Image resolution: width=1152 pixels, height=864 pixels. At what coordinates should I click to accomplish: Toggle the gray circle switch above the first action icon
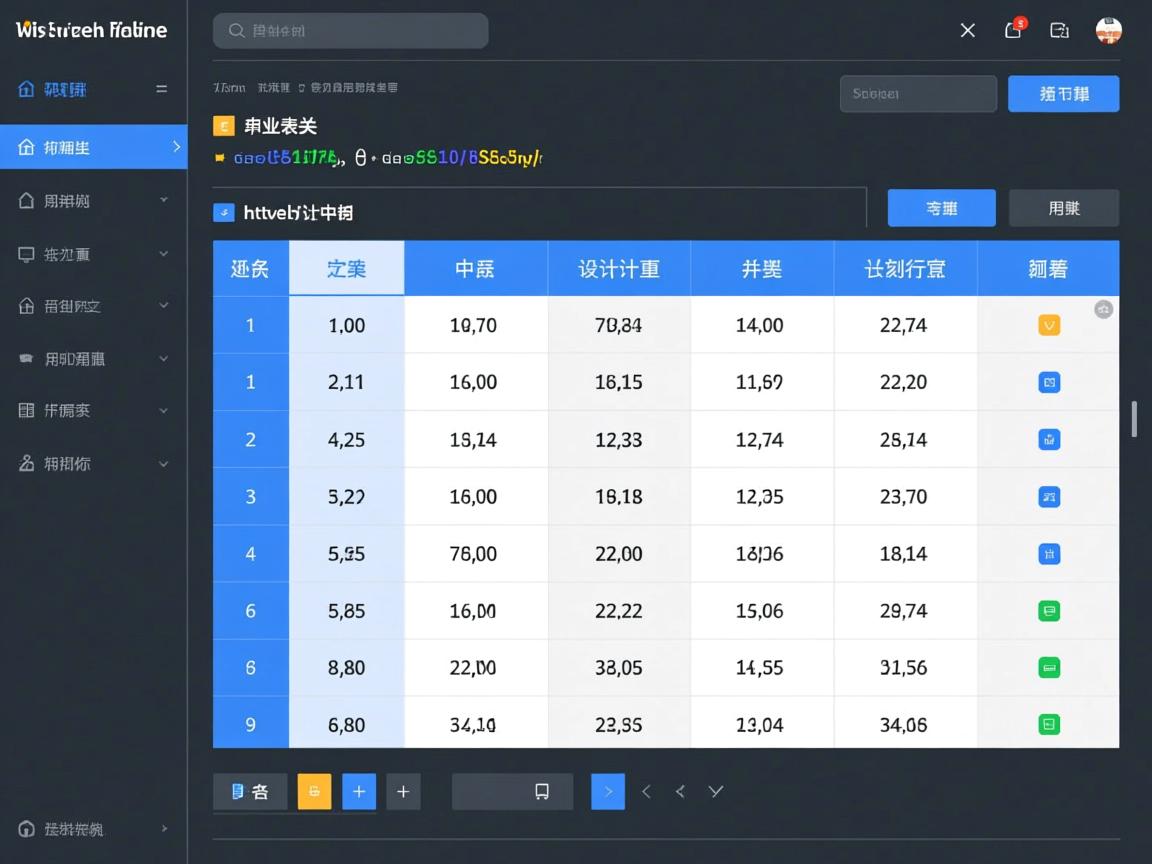tap(1104, 310)
